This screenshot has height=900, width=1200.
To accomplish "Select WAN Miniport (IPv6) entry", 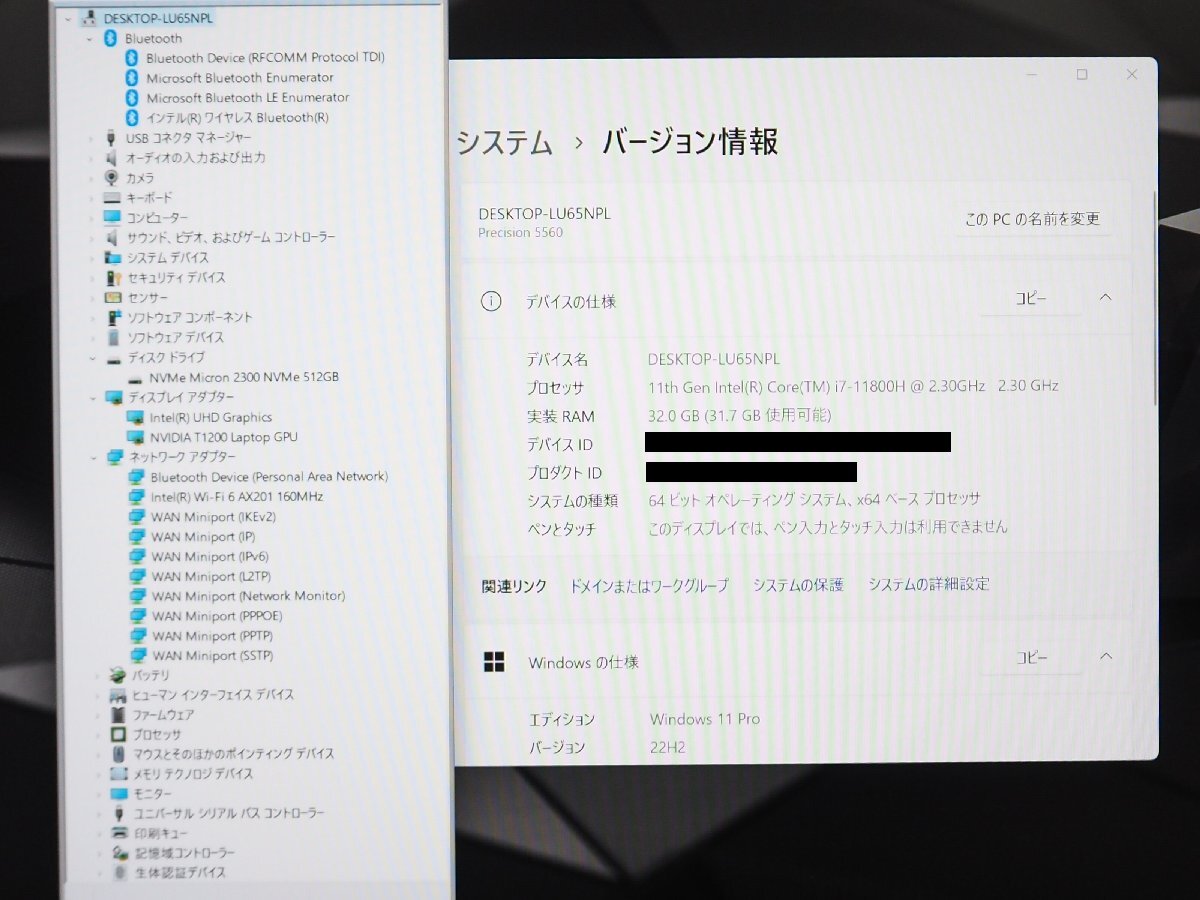I will click(210, 556).
